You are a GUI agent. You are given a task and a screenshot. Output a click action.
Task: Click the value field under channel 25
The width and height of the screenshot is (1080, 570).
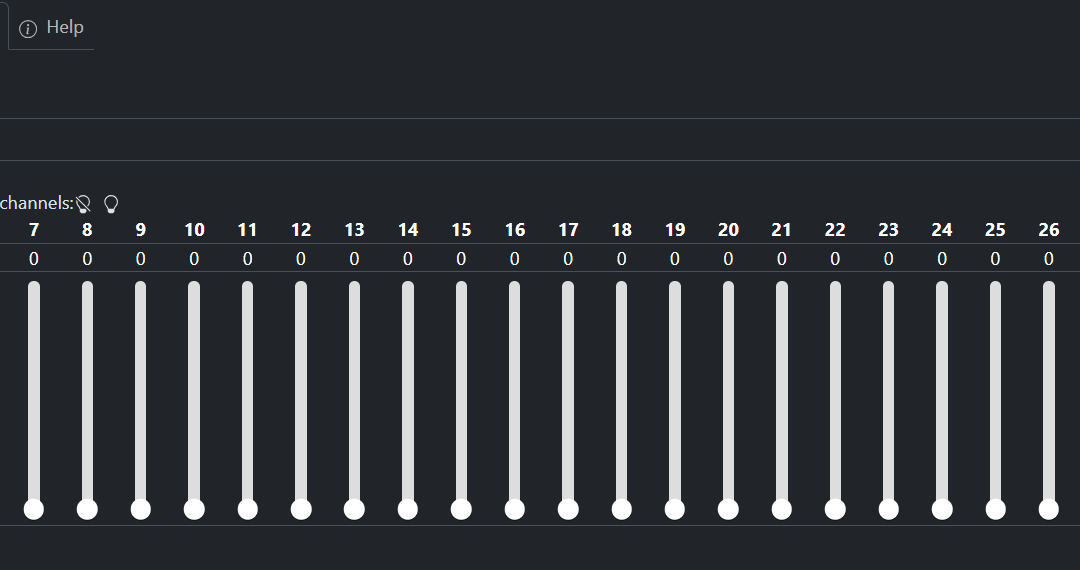[995, 259]
